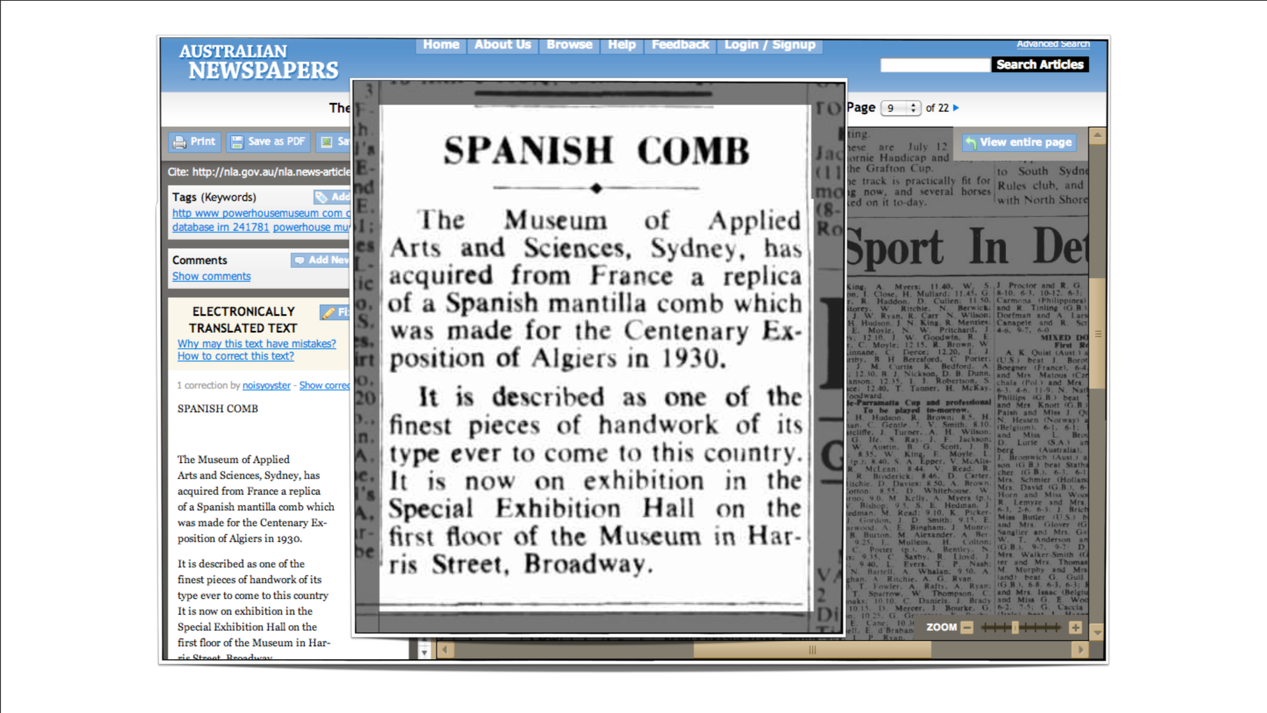
Task: Open 'How to correct this text?' link
Action: (x=236, y=356)
